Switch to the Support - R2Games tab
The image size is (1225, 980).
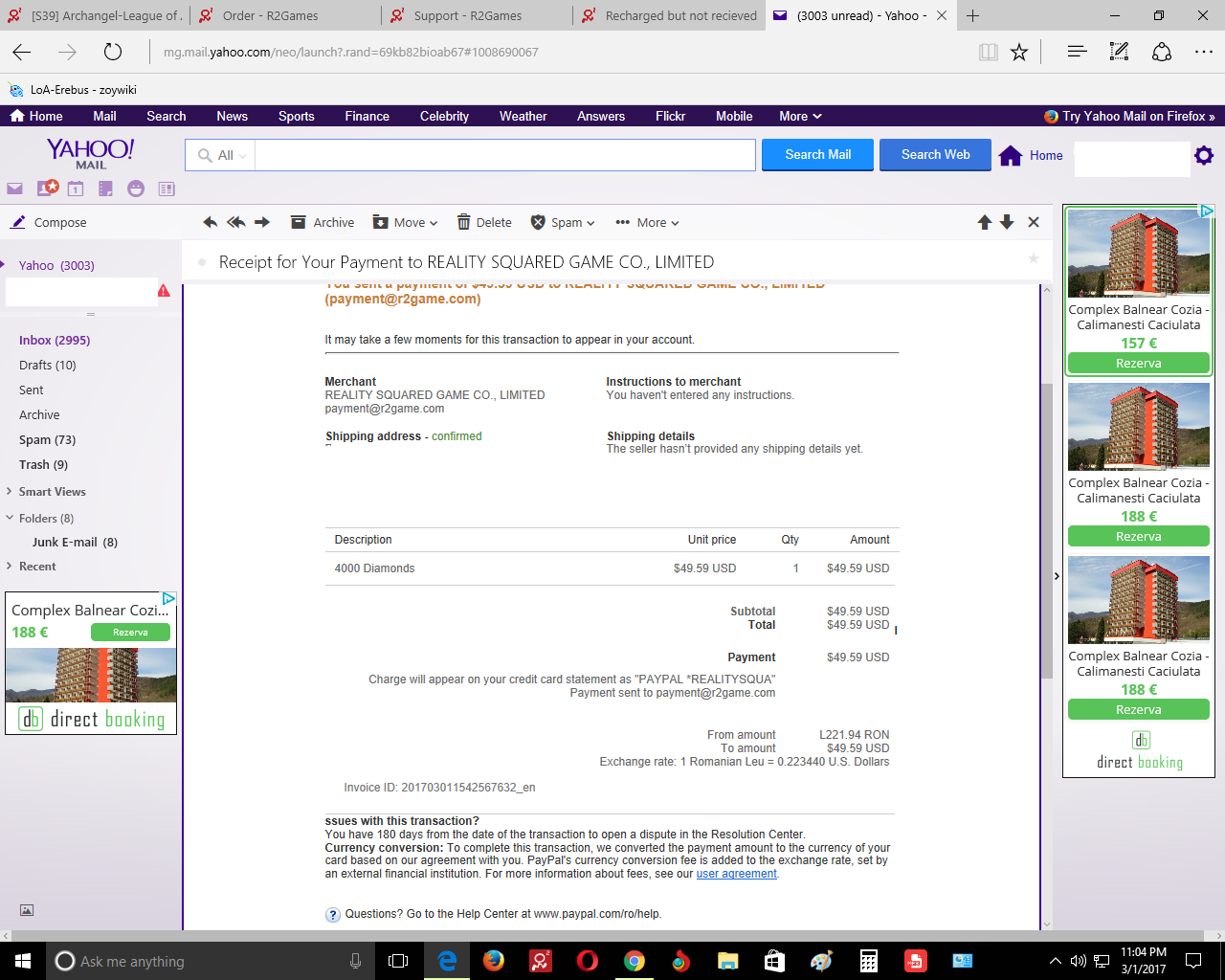point(467,15)
